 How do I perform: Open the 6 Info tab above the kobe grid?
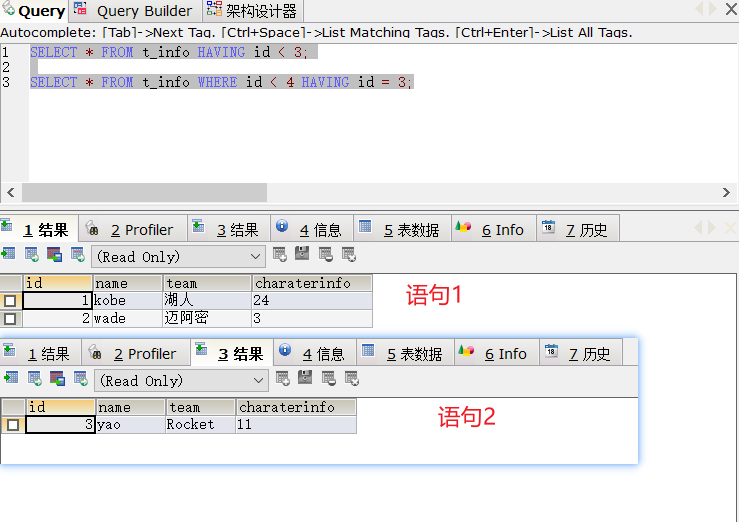coord(493,229)
